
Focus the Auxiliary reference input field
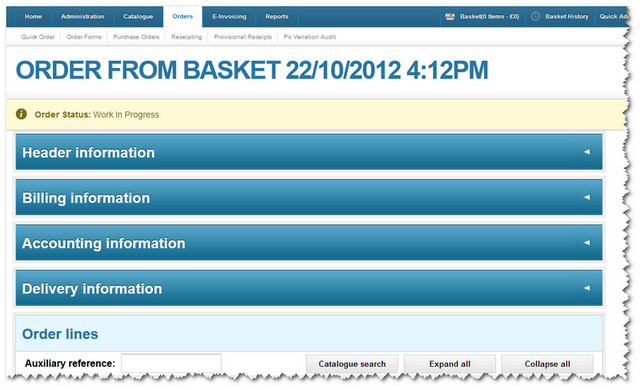pyautogui.click(x=171, y=363)
